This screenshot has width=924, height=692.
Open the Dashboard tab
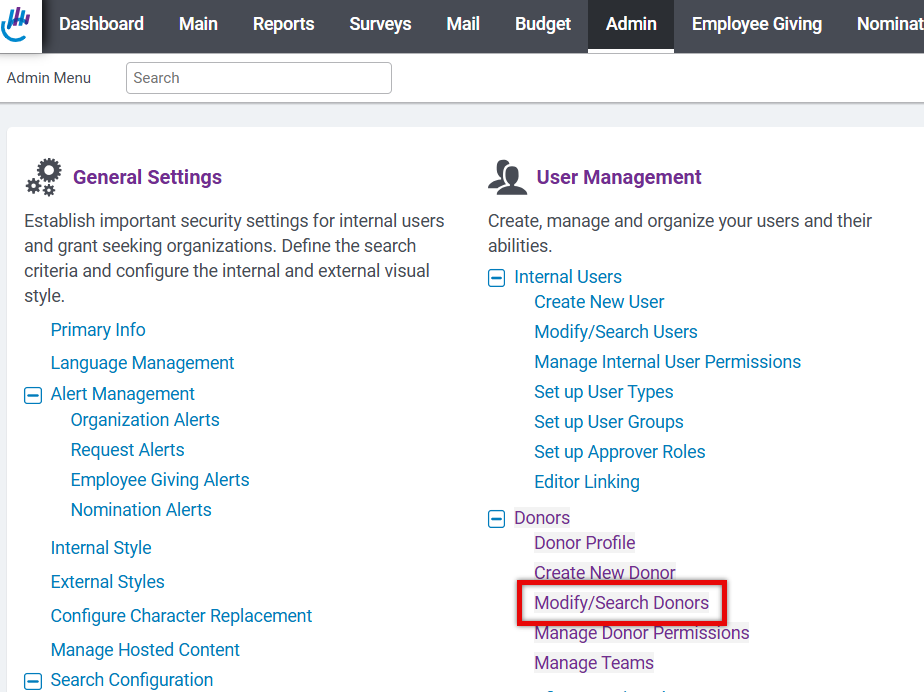coord(101,24)
